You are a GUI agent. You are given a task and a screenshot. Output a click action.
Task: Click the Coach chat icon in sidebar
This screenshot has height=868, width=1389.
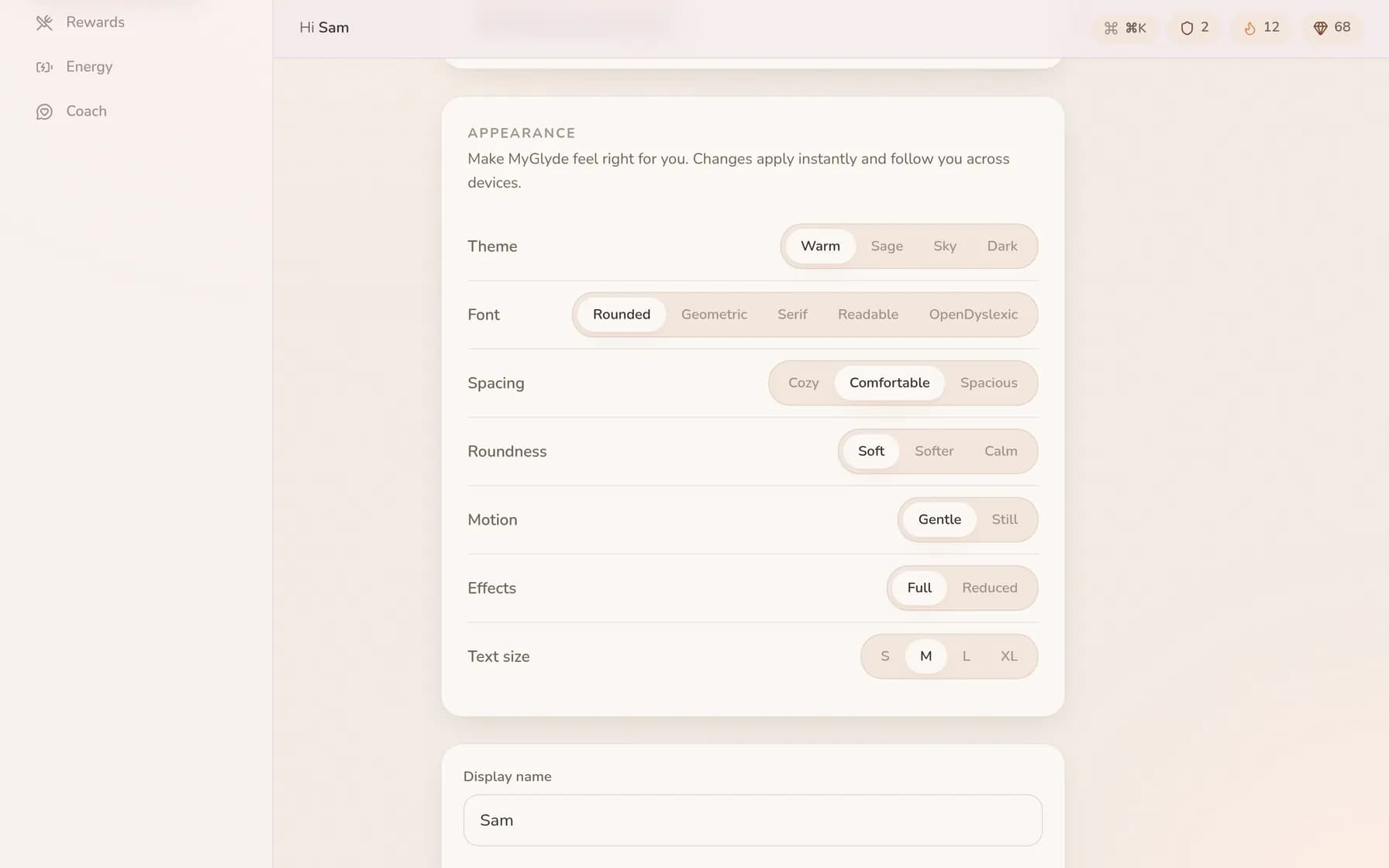[44, 112]
